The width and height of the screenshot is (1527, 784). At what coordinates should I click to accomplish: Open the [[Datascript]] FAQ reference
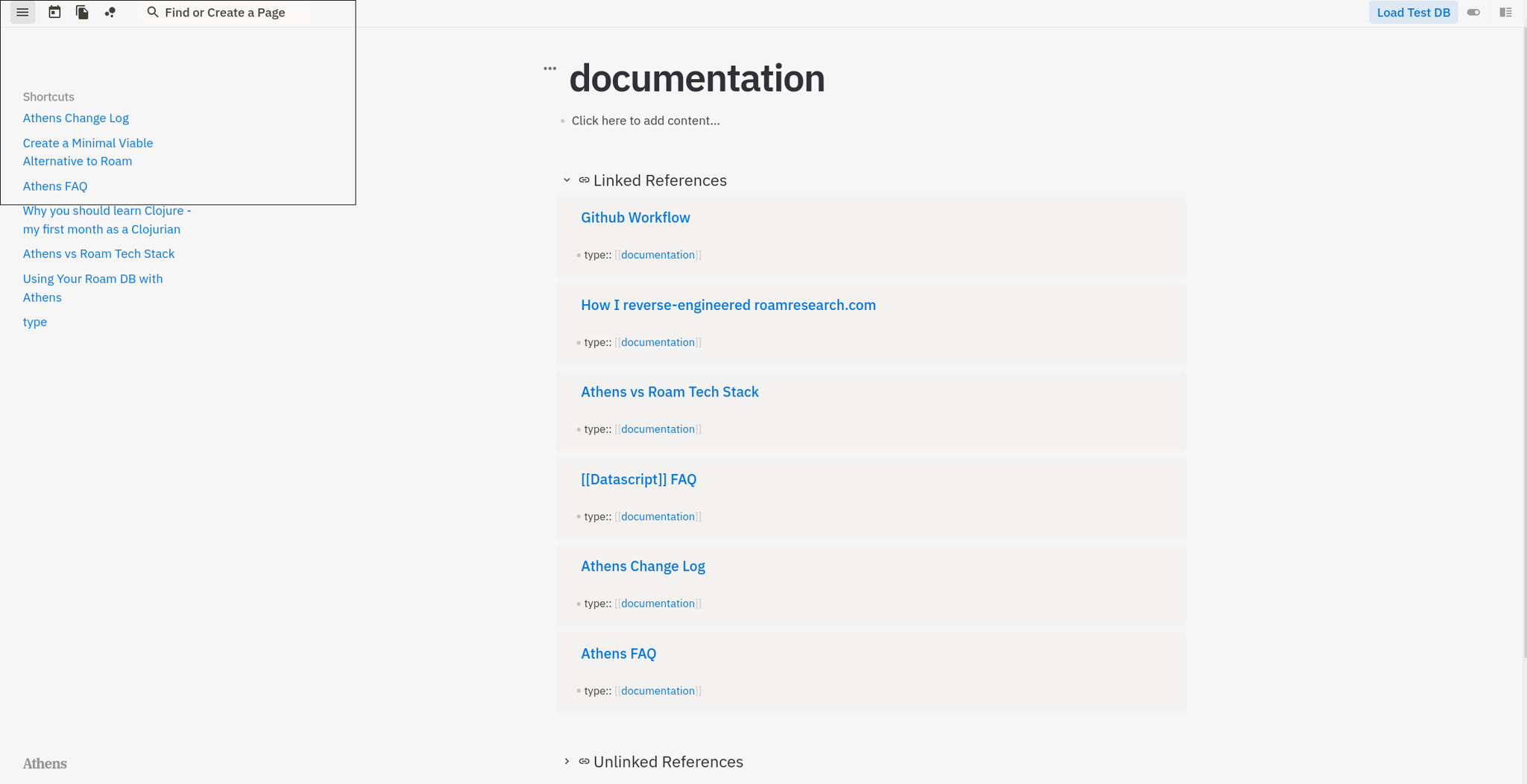[x=638, y=479]
